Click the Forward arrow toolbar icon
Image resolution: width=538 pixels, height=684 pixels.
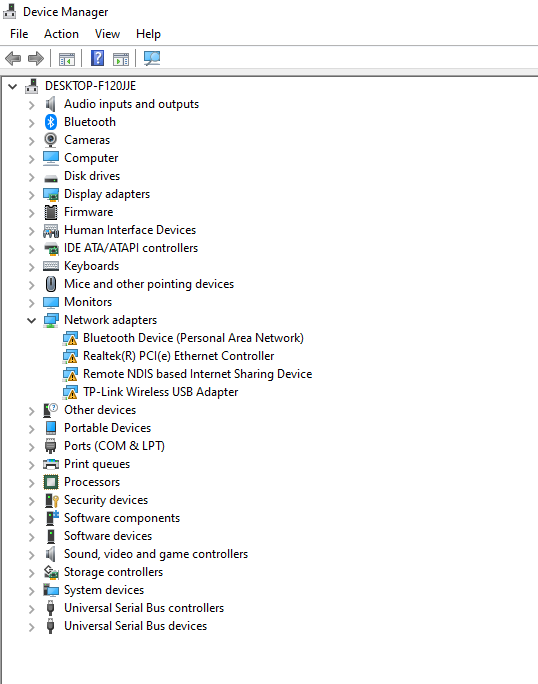(36, 58)
